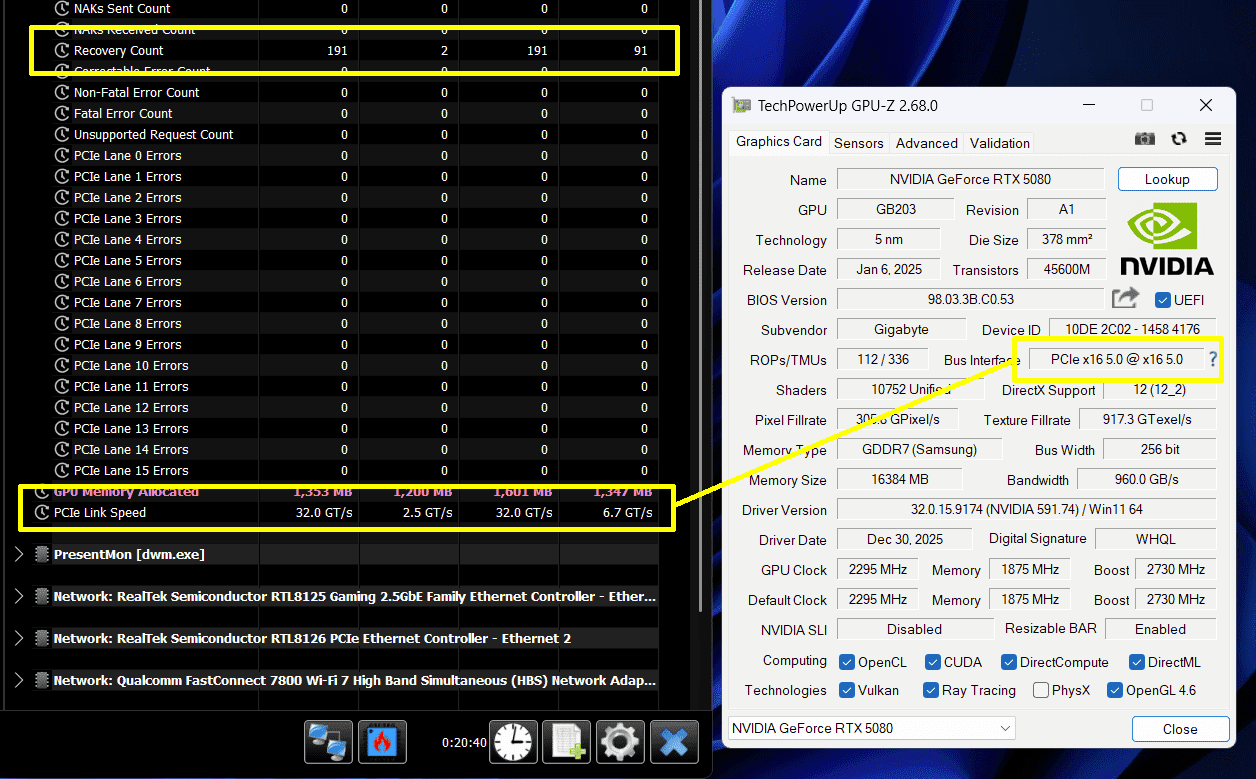1256x779 pixels.
Task: Click the clock icon beside Fatal Error Count
Action: pyautogui.click(x=63, y=113)
